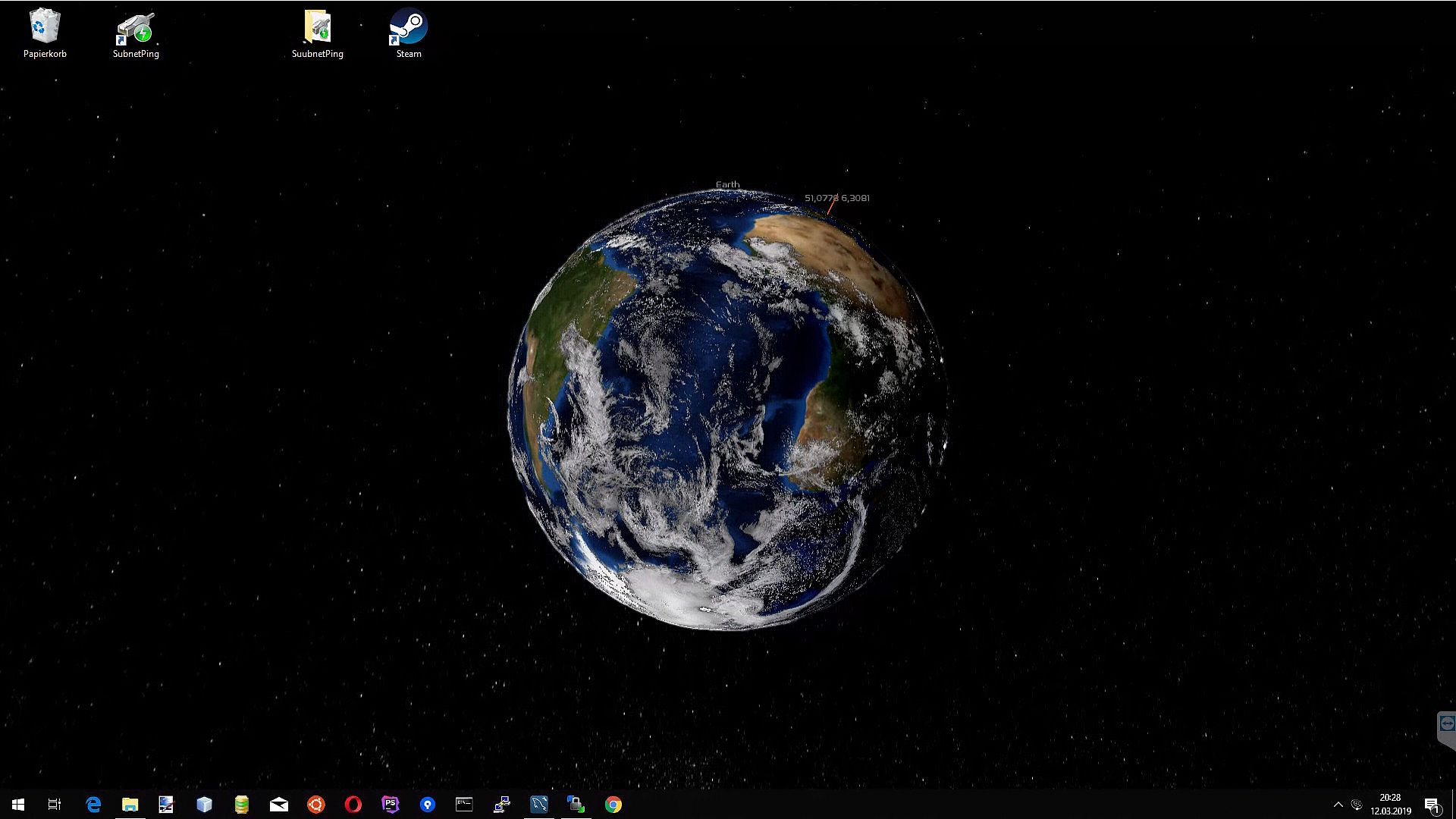Open the Papierkorb recycle bin icon
The height and width of the screenshot is (819, 1456).
(45, 27)
